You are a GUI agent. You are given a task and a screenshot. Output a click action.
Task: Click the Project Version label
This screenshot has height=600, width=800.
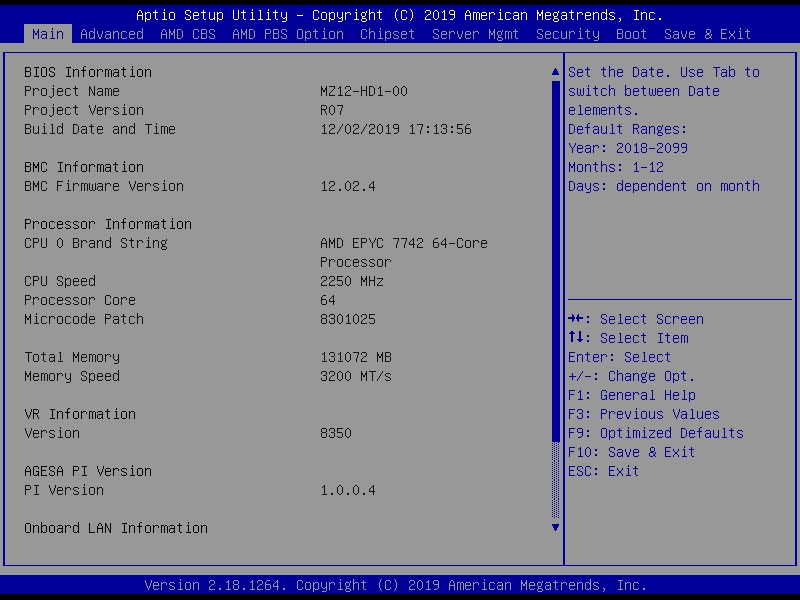tap(84, 110)
